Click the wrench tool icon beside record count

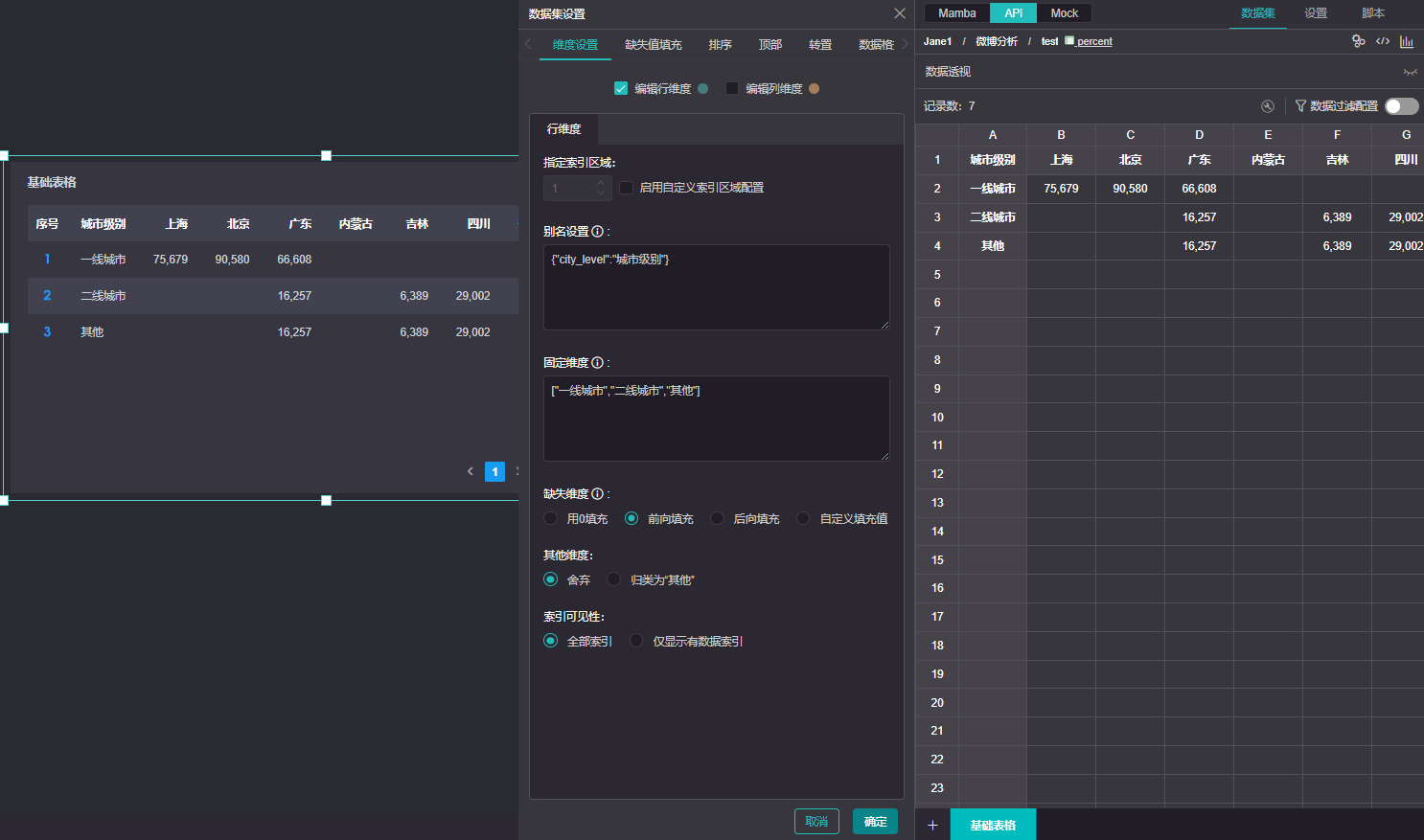pos(1268,106)
